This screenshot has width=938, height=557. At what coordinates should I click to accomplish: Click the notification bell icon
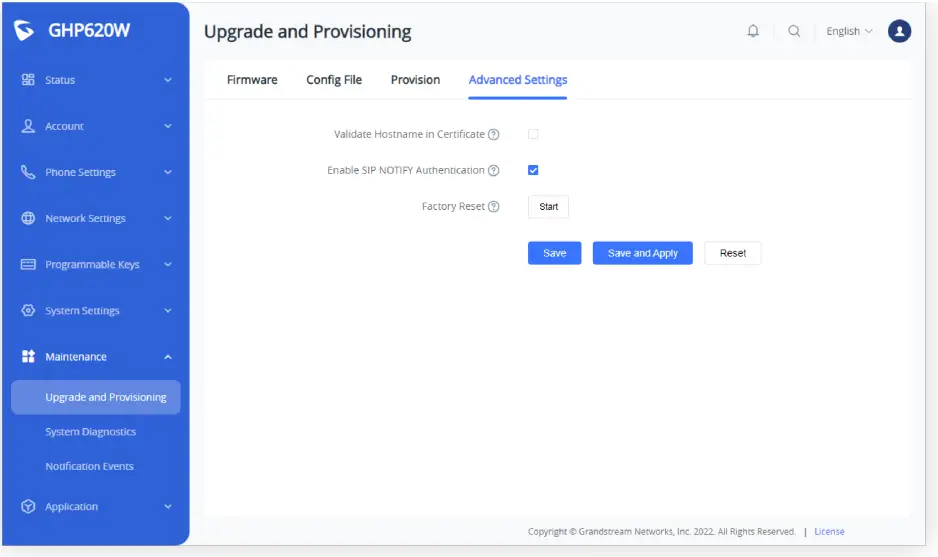click(x=753, y=31)
